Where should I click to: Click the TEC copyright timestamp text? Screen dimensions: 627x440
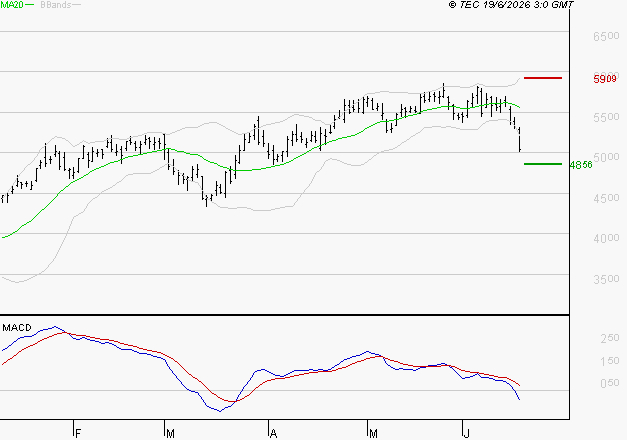[511, 4]
